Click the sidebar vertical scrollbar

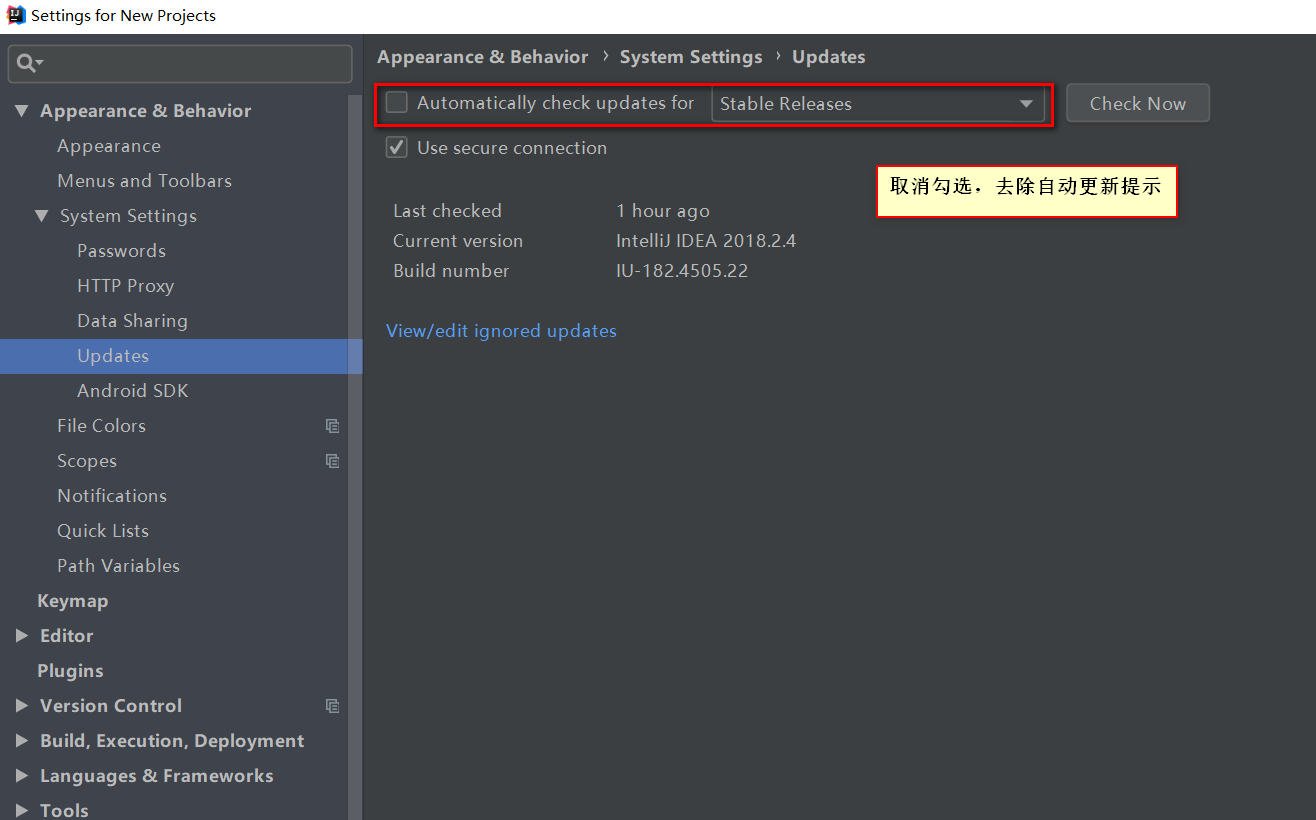coord(355,457)
